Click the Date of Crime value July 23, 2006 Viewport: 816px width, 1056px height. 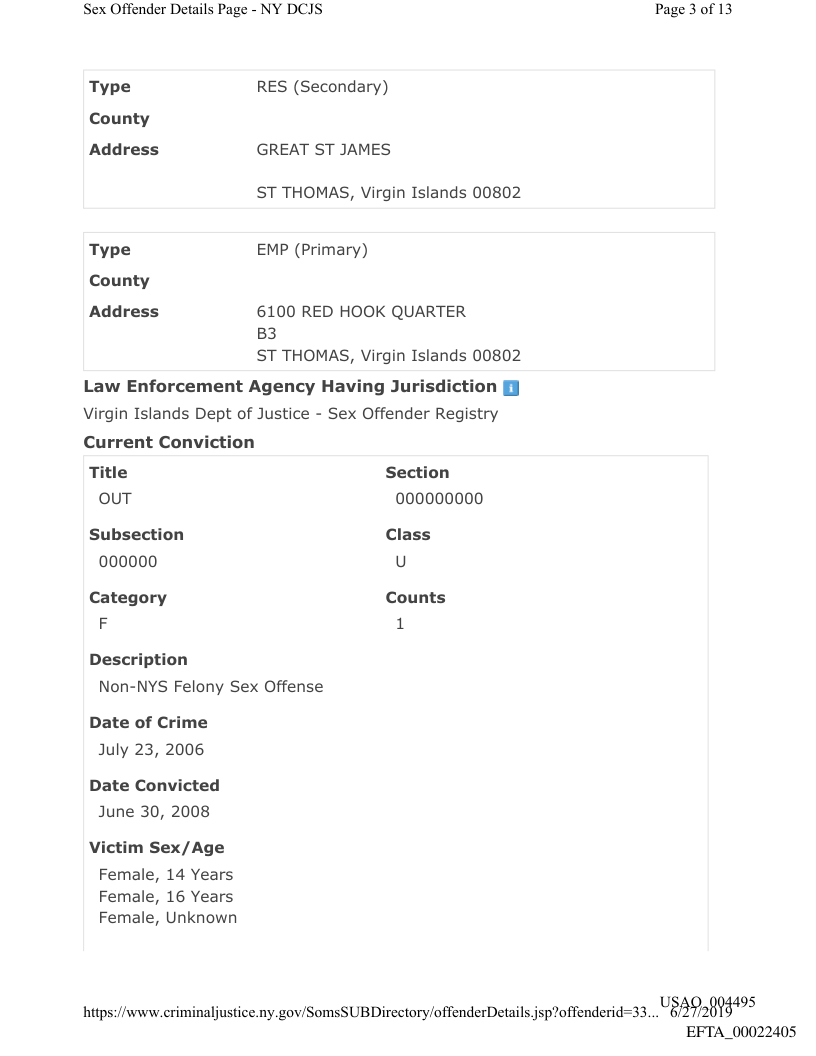(152, 749)
